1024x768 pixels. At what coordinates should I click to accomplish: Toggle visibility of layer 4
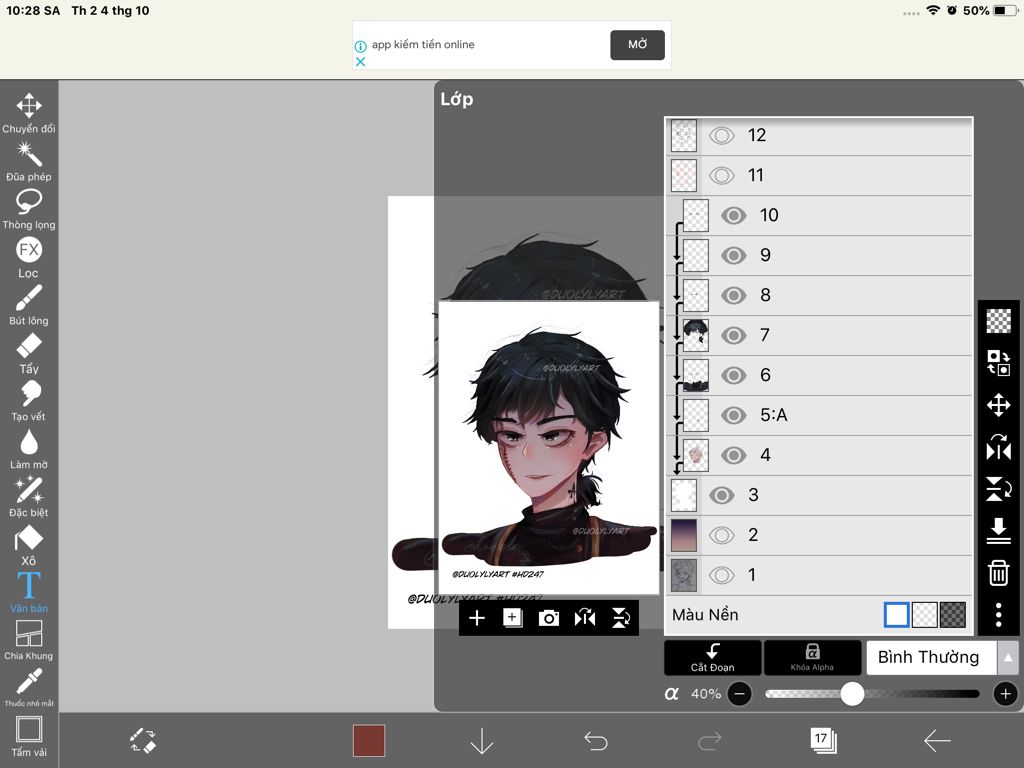click(x=733, y=455)
